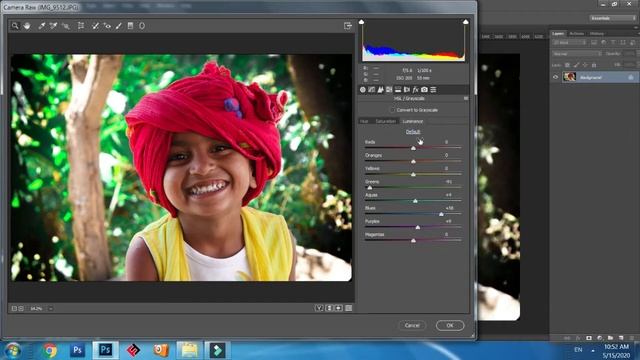Switch to the Actions panel tab
The height and width of the screenshot is (360, 640).
577,33
